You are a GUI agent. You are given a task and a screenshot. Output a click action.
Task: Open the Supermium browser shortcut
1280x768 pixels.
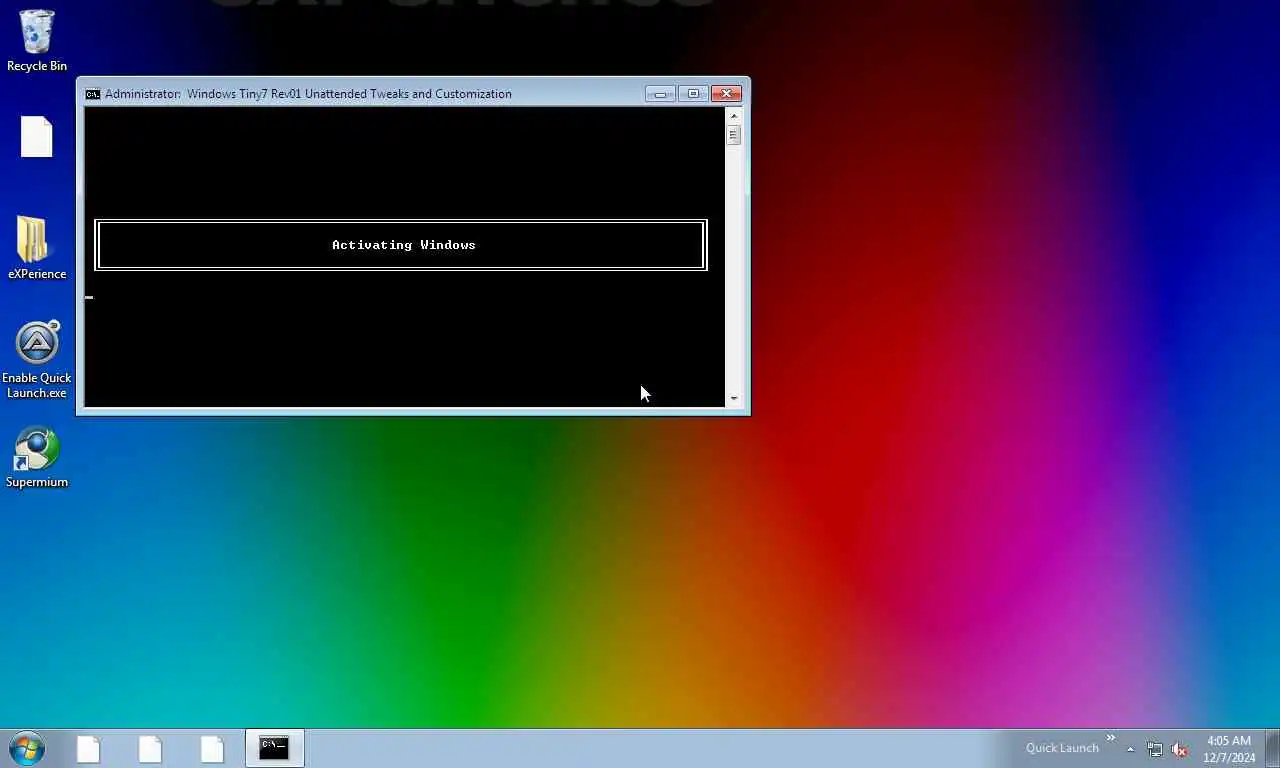tap(37, 458)
